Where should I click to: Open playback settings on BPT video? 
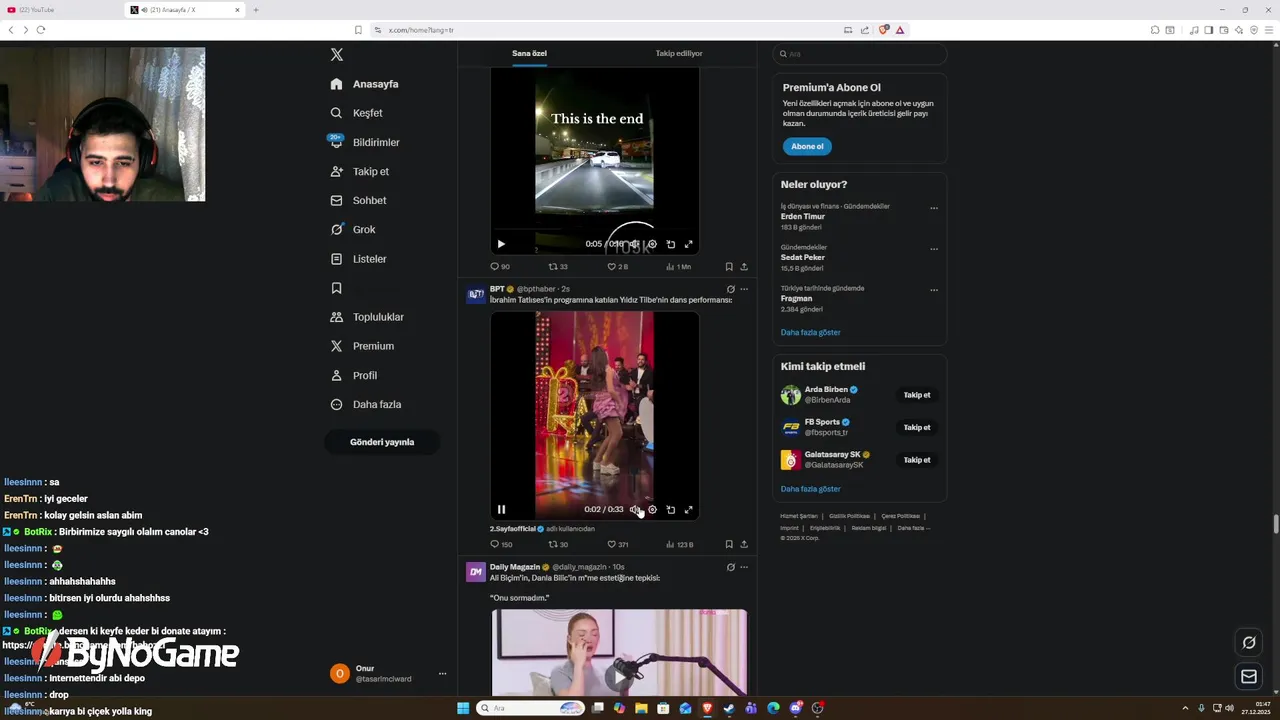pos(652,510)
